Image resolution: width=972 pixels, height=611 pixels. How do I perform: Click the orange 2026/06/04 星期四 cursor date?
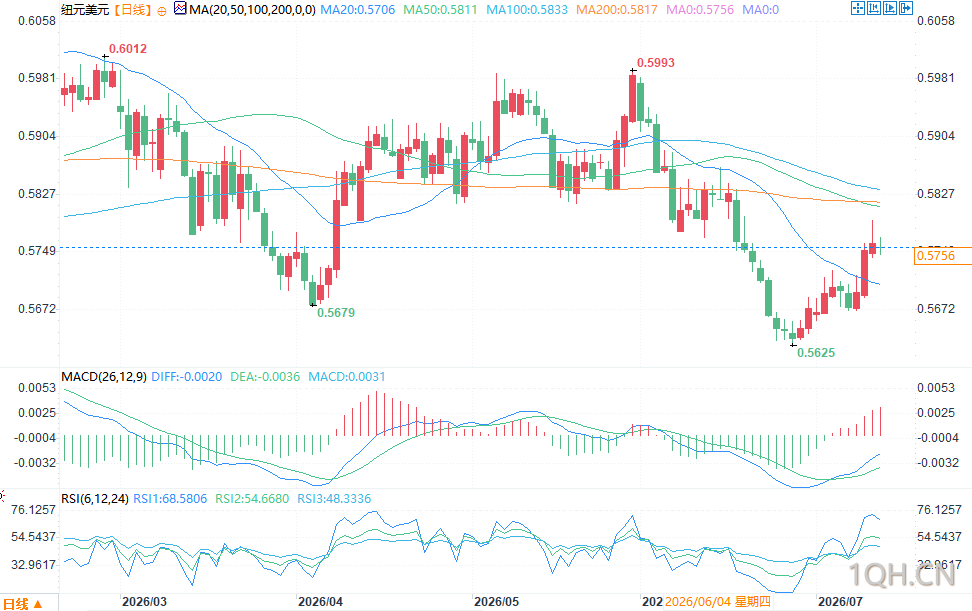(x=718, y=602)
